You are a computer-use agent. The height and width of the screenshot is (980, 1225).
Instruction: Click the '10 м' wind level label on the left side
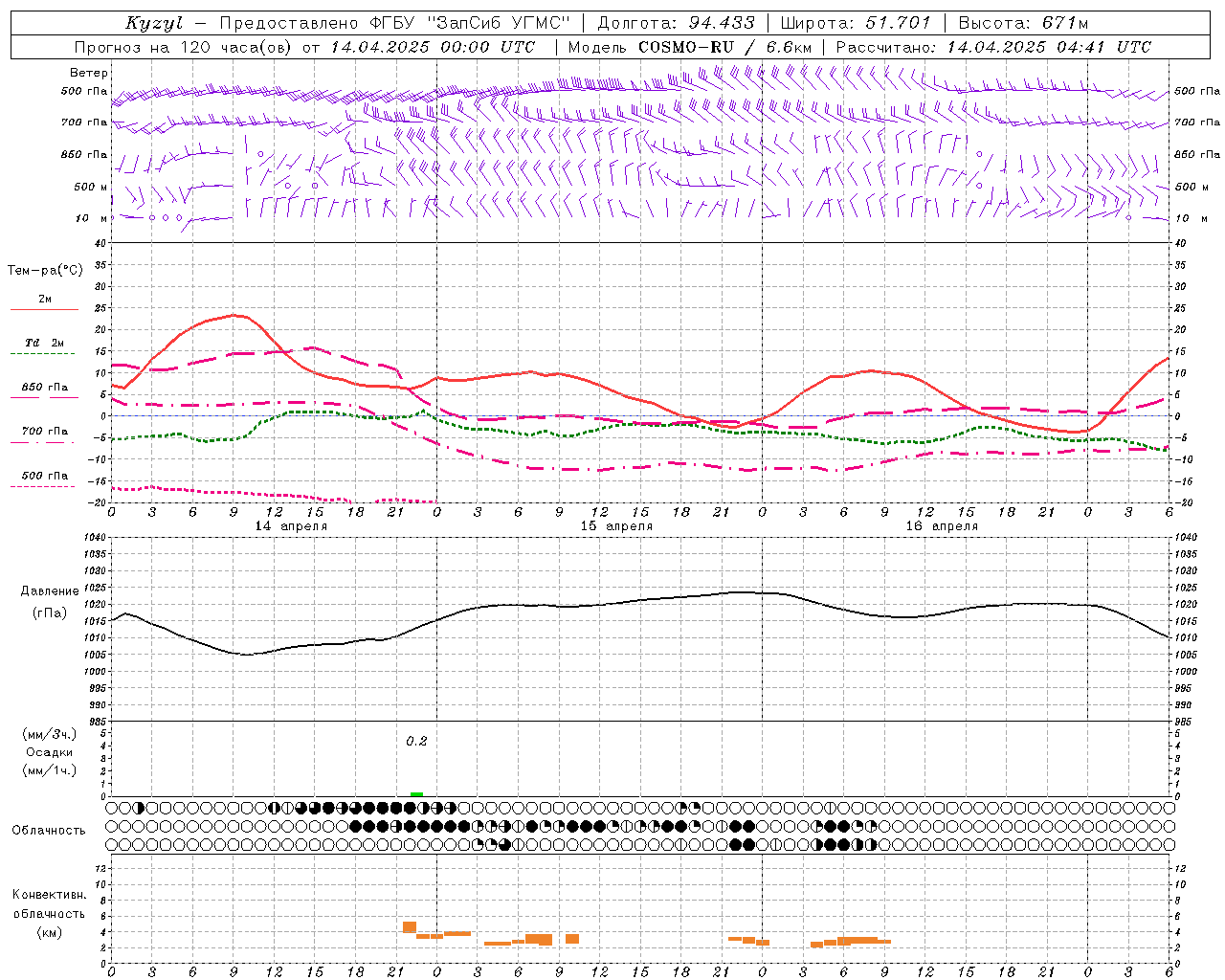pos(91,218)
